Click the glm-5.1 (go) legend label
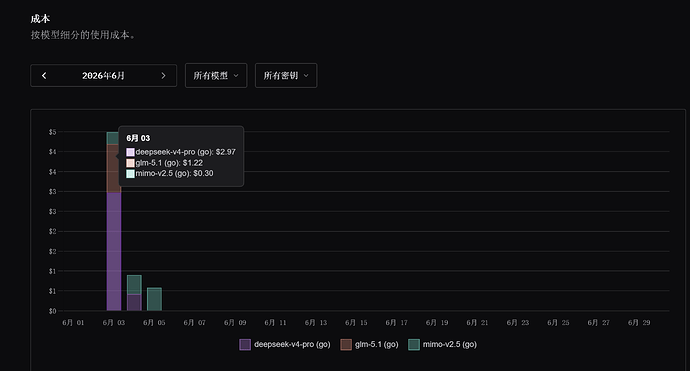The image size is (690, 371). (377, 345)
